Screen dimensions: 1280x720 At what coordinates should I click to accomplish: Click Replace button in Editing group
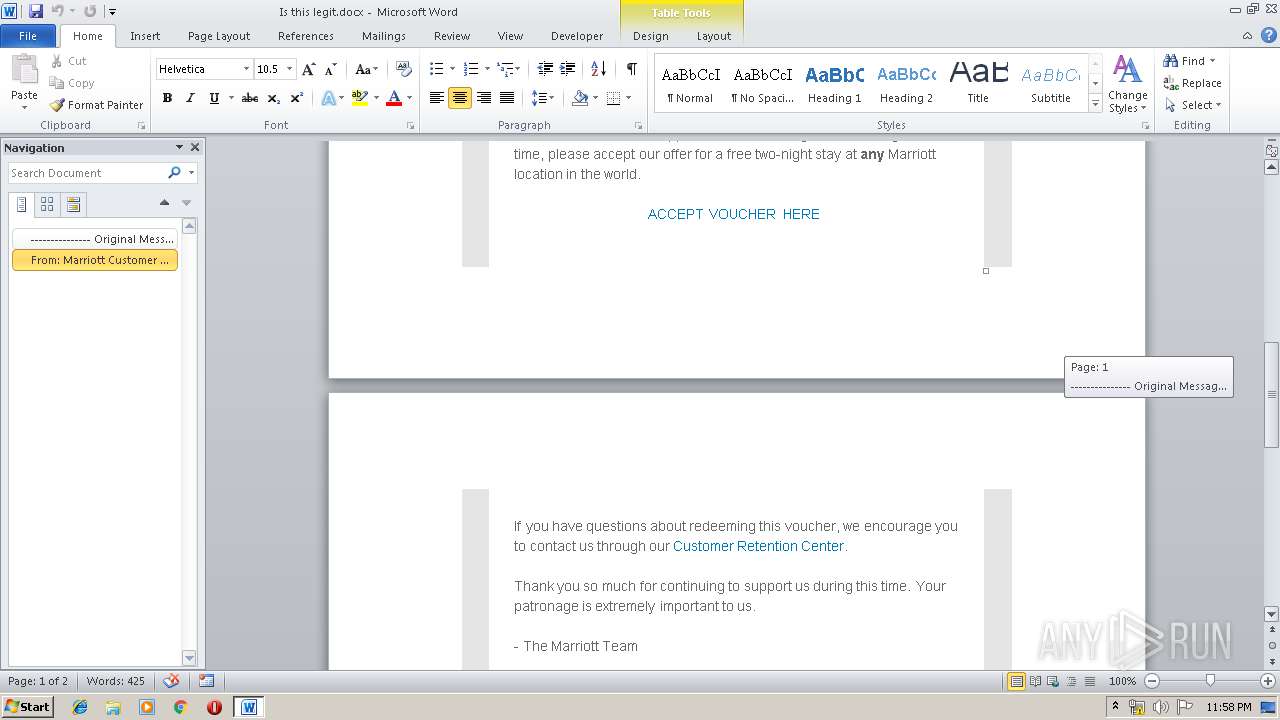(x=1192, y=83)
